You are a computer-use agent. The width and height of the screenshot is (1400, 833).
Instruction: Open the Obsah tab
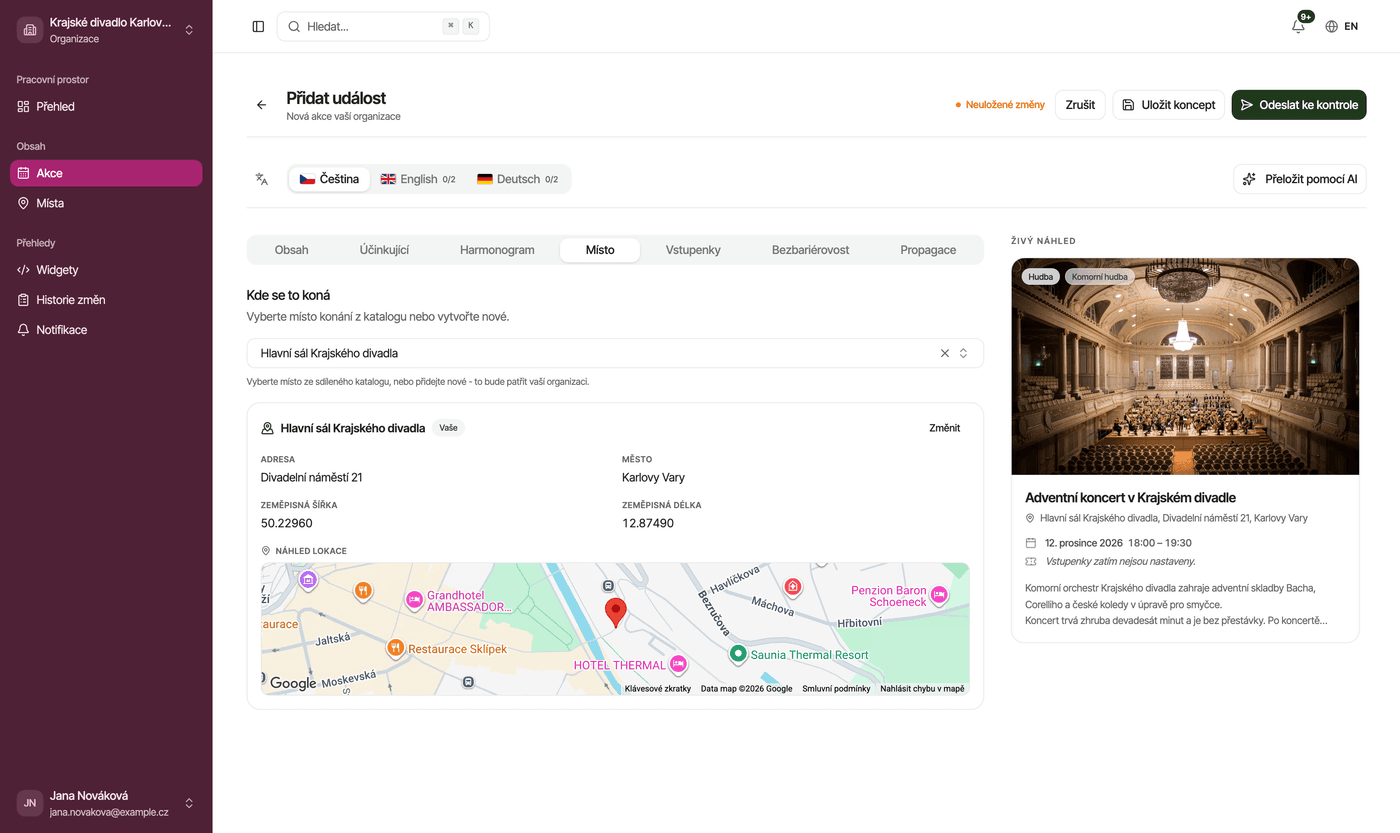[x=292, y=250]
